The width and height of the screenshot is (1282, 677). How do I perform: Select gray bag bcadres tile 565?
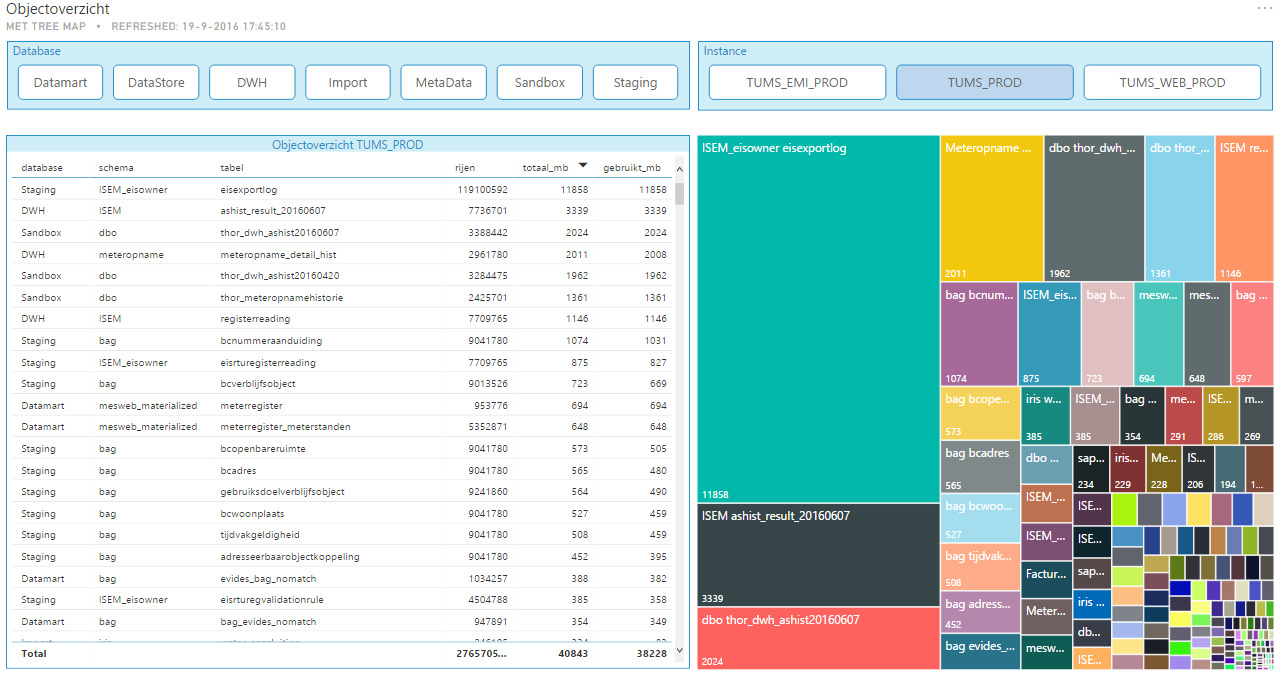pyautogui.click(x=981, y=467)
